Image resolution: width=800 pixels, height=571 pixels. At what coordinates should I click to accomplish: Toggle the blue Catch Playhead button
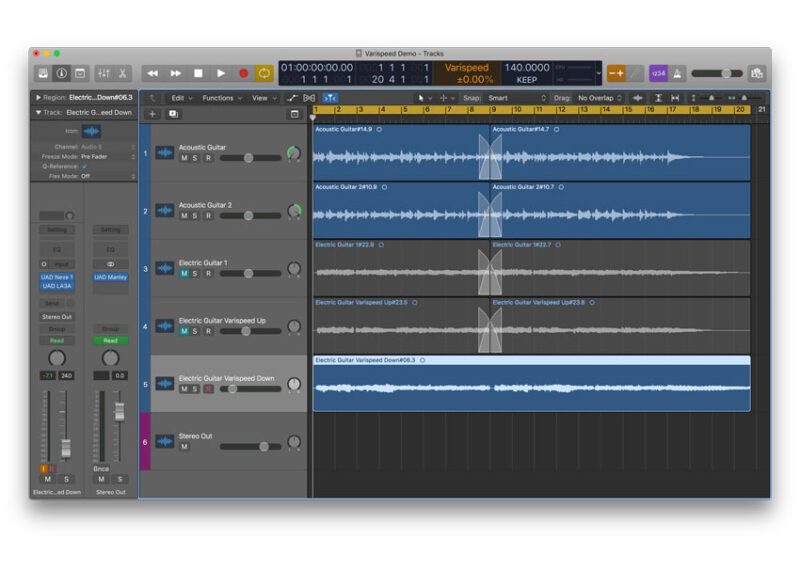tap(330, 98)
